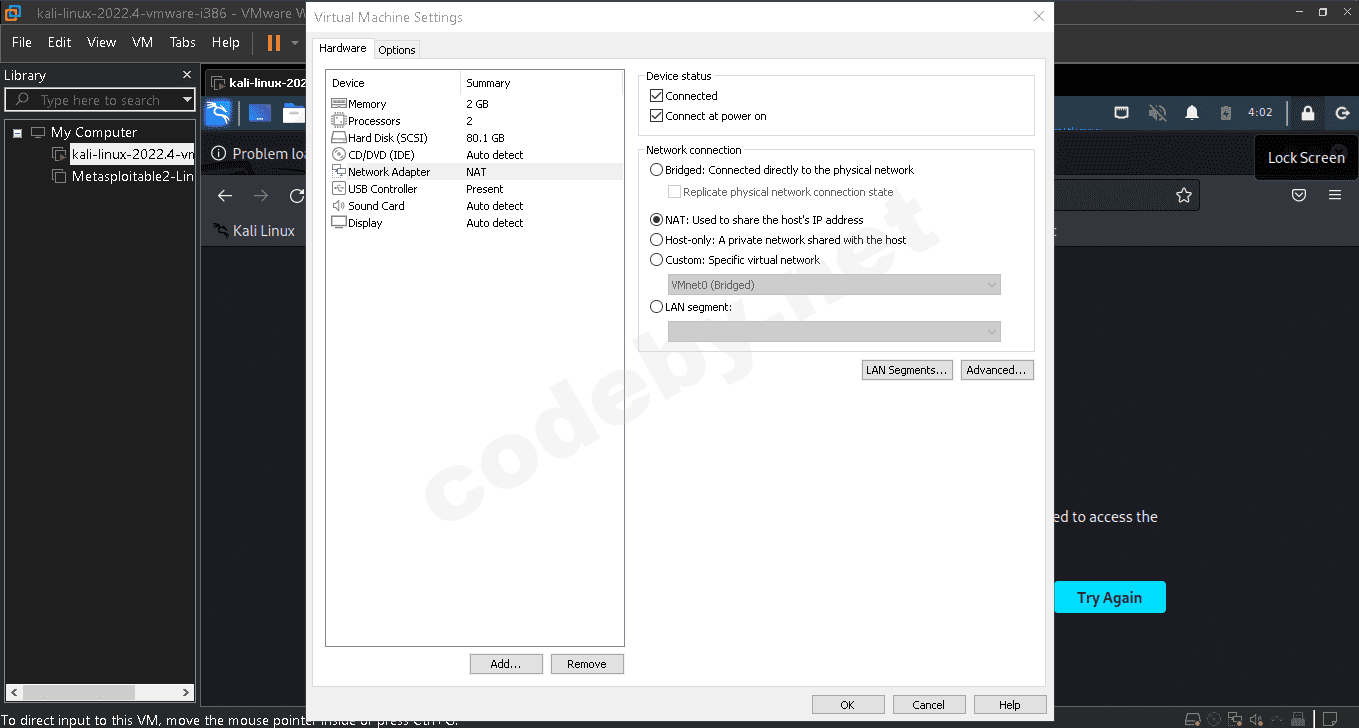Click the browser reload icon
This screenshot has width=1359, height=728.
coord(297,196)
